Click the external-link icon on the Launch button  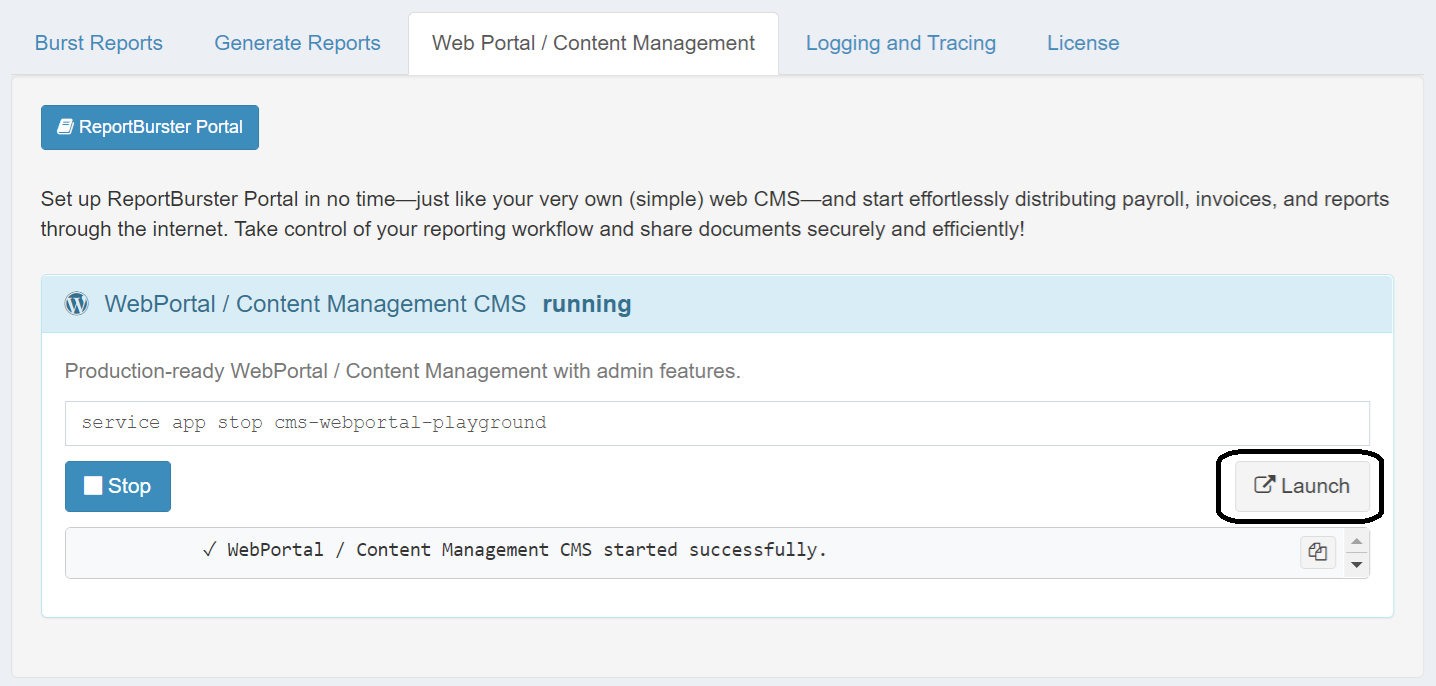click(1265, 486)
